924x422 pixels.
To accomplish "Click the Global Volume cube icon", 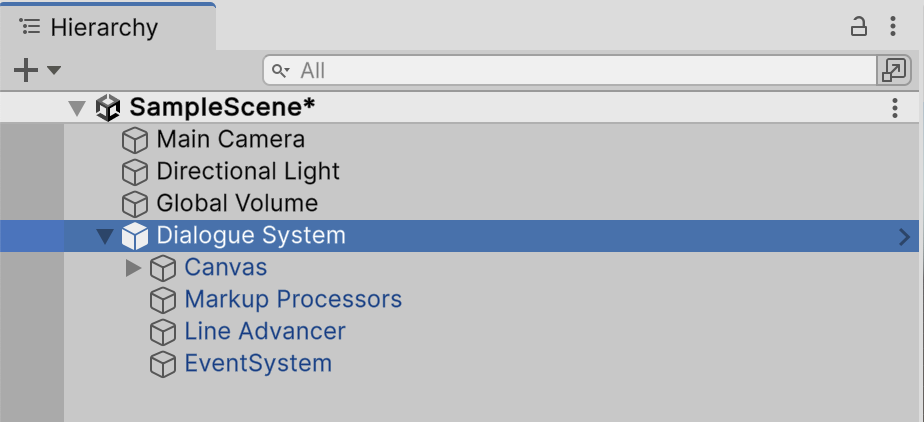I will tap(134, 204).
